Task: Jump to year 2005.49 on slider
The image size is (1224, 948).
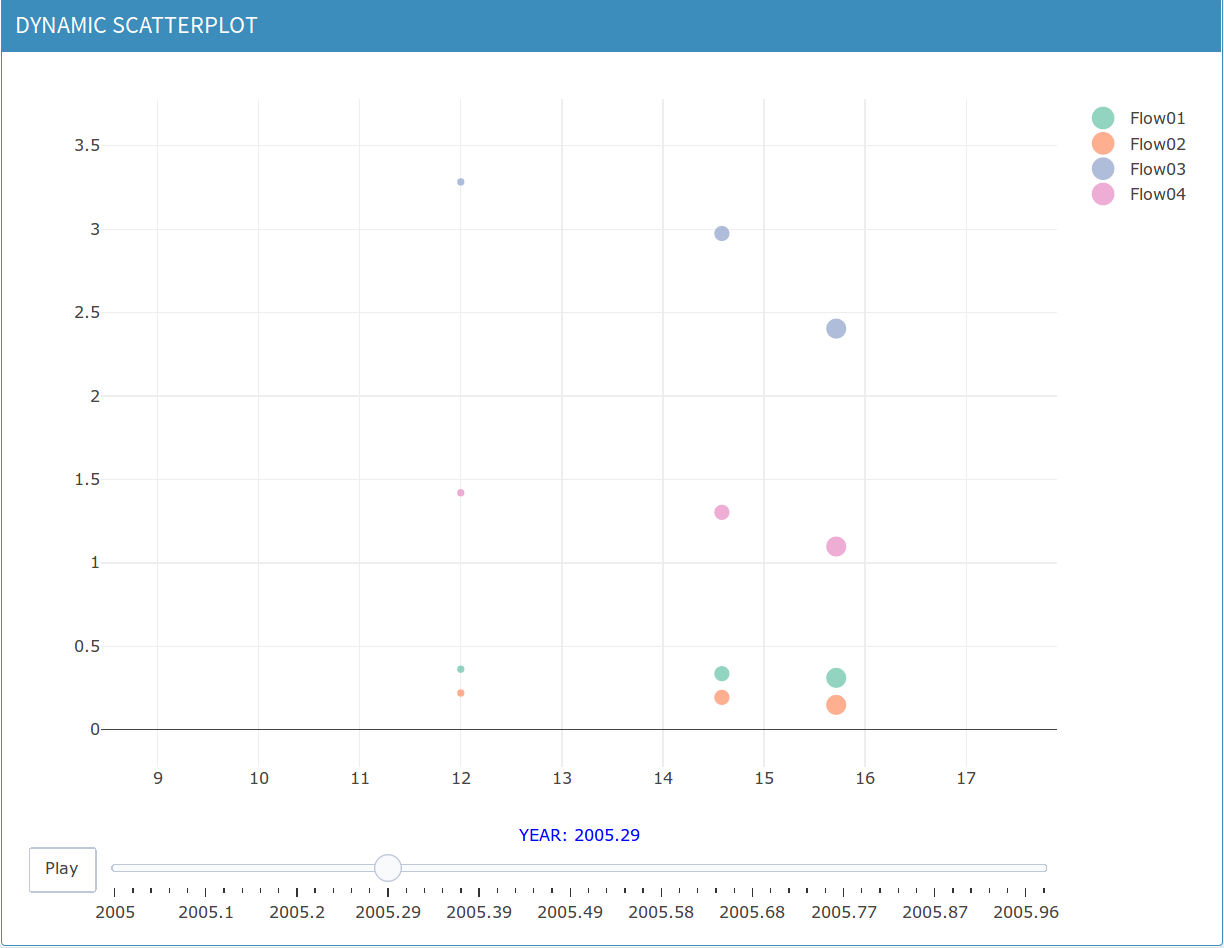Action: coord(570,911)
